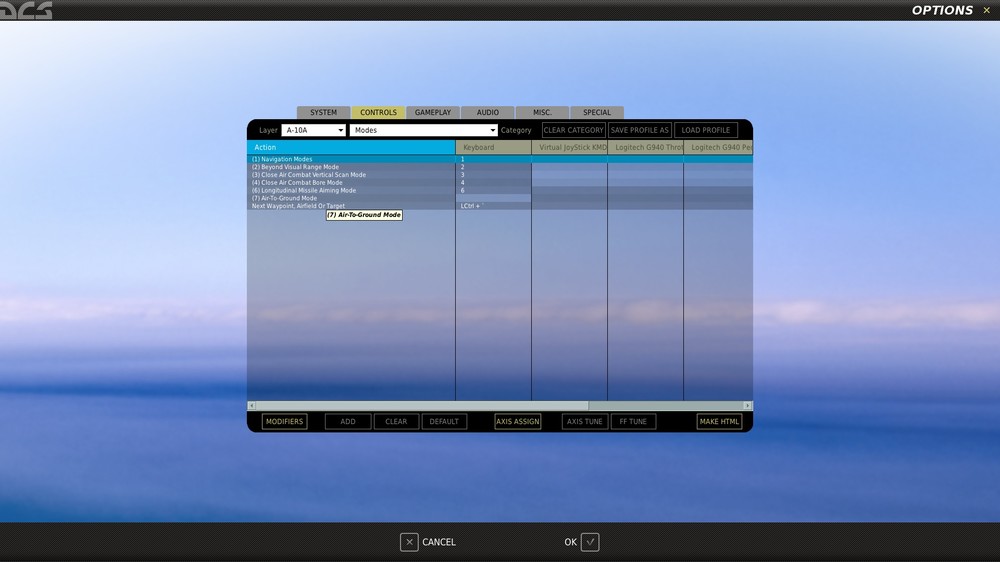The image size is (1000, 562).
Task: Select (2) Beyond Visual Range Mode row
Action: tap(351, 167)
